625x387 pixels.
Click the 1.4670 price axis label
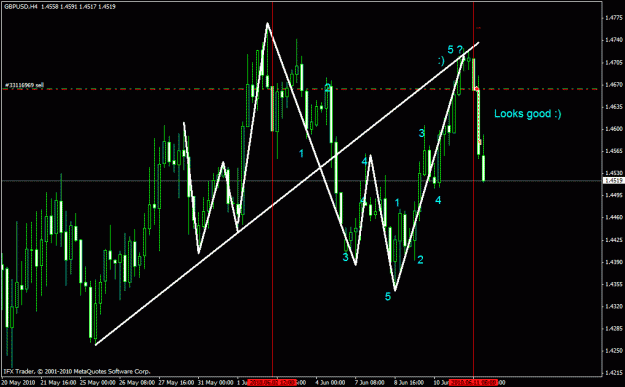[614, 84]
